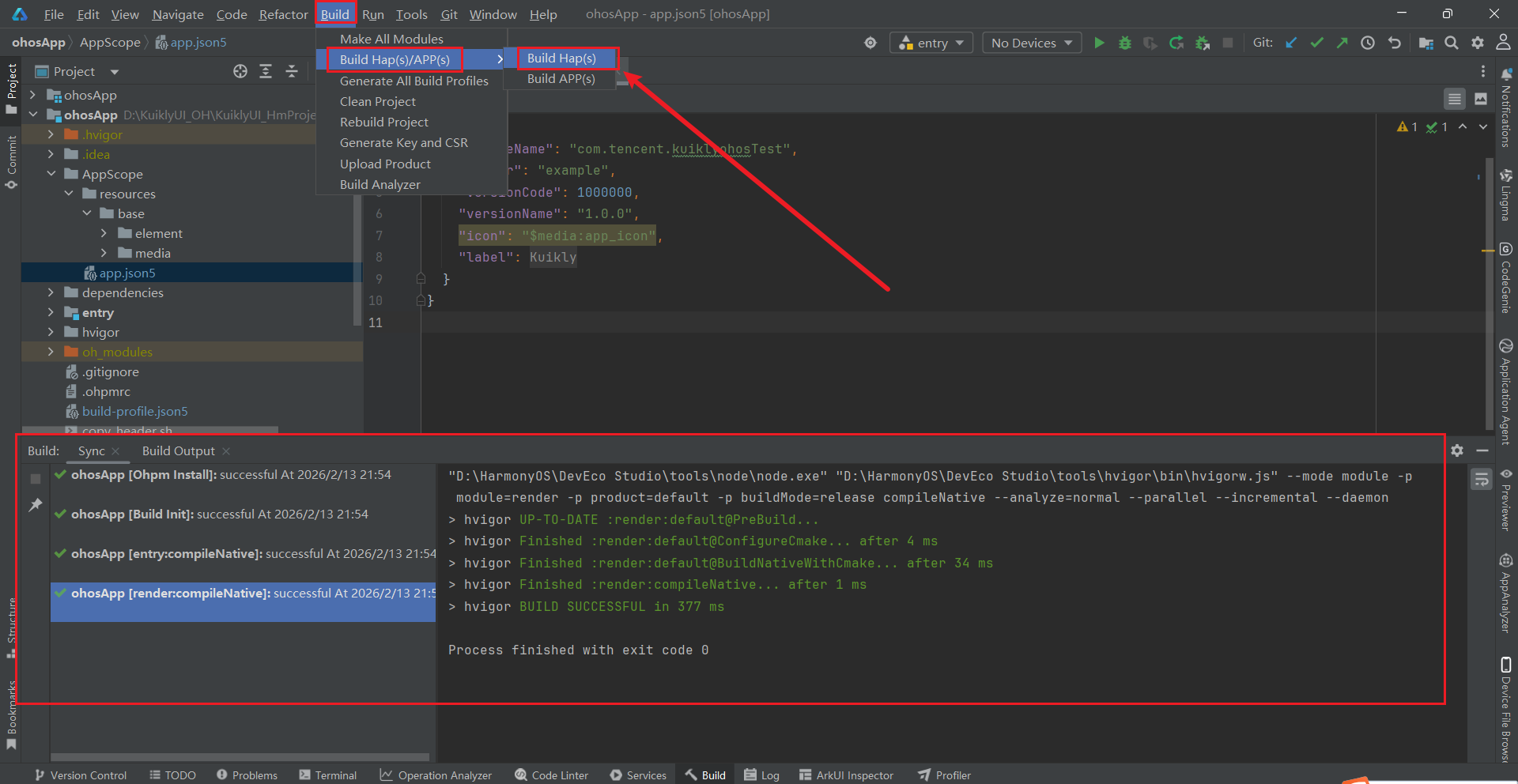Click Git Update Project arrow icon
1518x784 pixels.
(x=1291, y=43)
